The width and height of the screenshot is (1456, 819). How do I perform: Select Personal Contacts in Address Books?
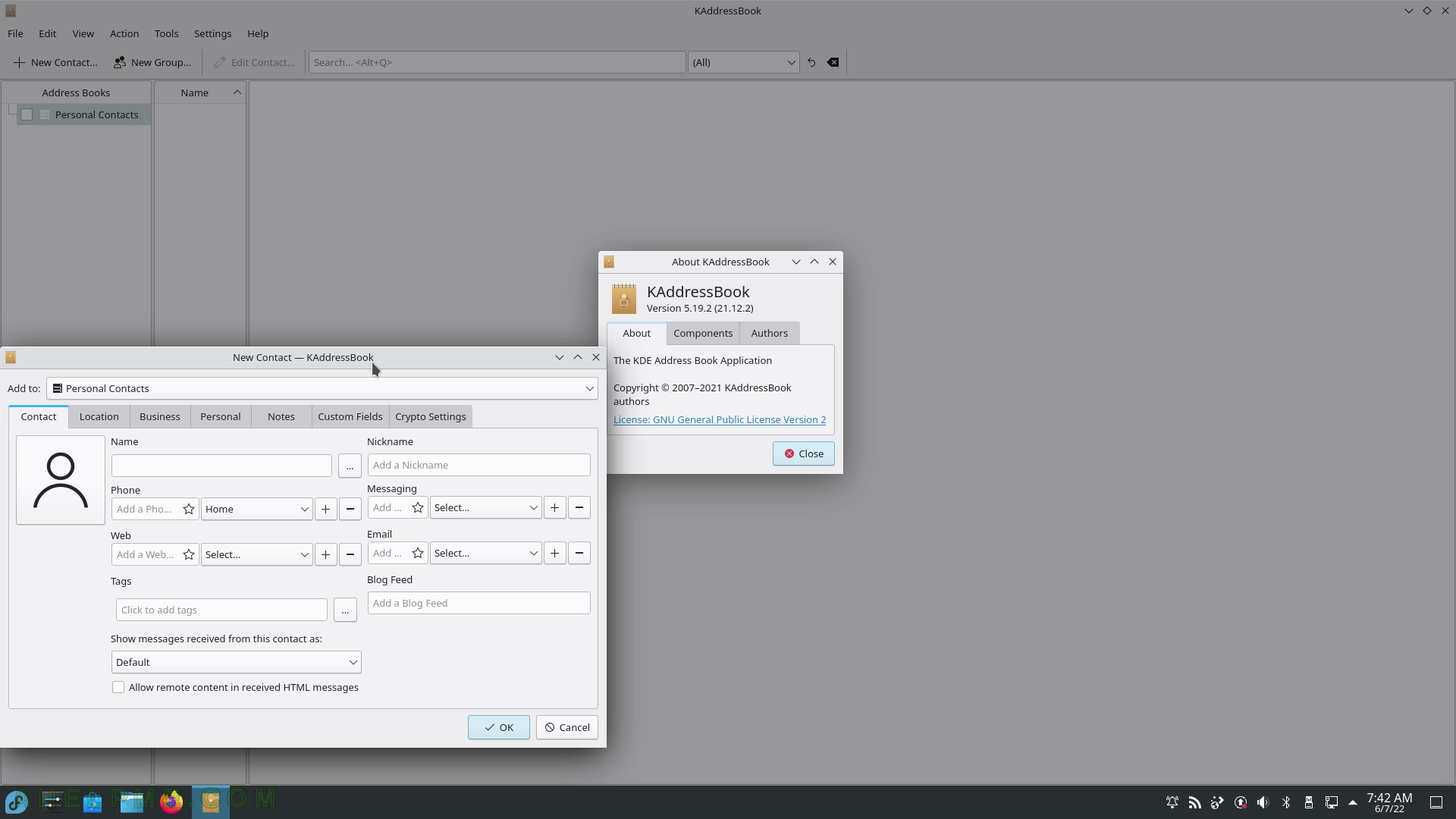coord(96,115)
